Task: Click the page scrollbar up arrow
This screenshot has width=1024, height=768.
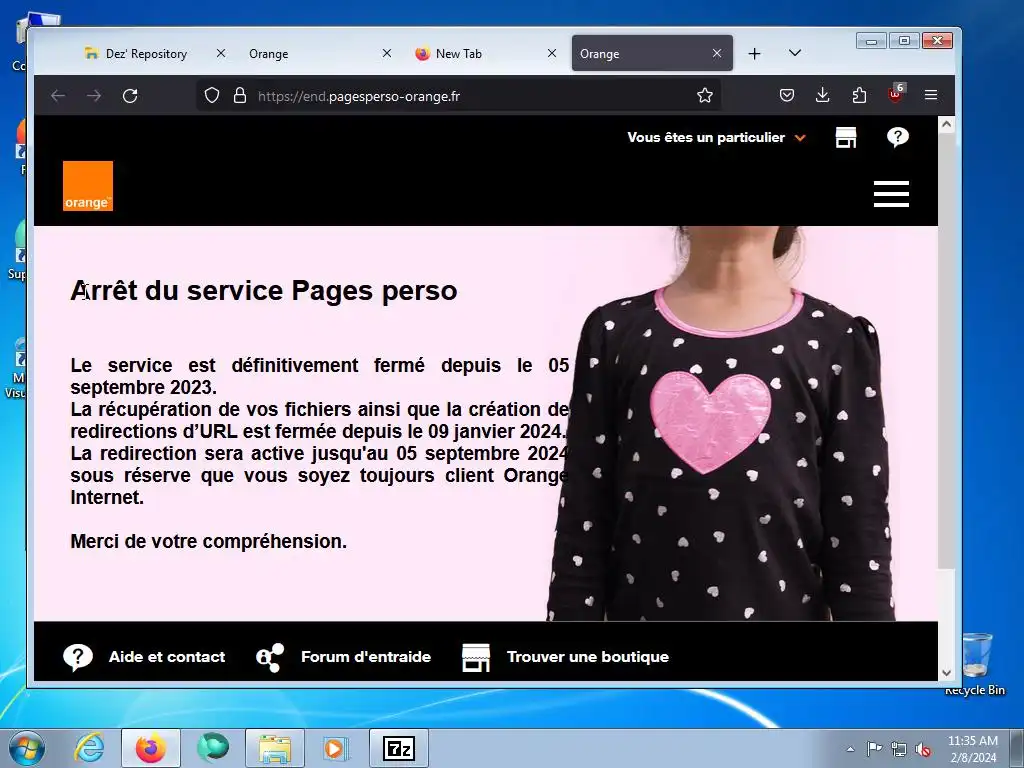Action: coord(946,124)
